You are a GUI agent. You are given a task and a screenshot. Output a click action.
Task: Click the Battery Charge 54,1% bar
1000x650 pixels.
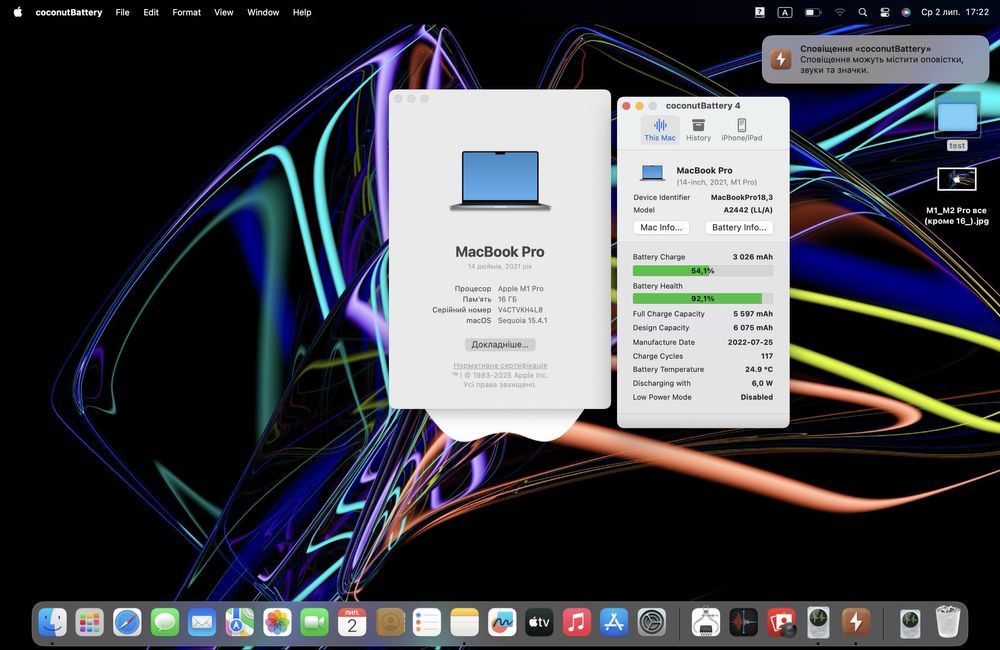tap(703, 271)
